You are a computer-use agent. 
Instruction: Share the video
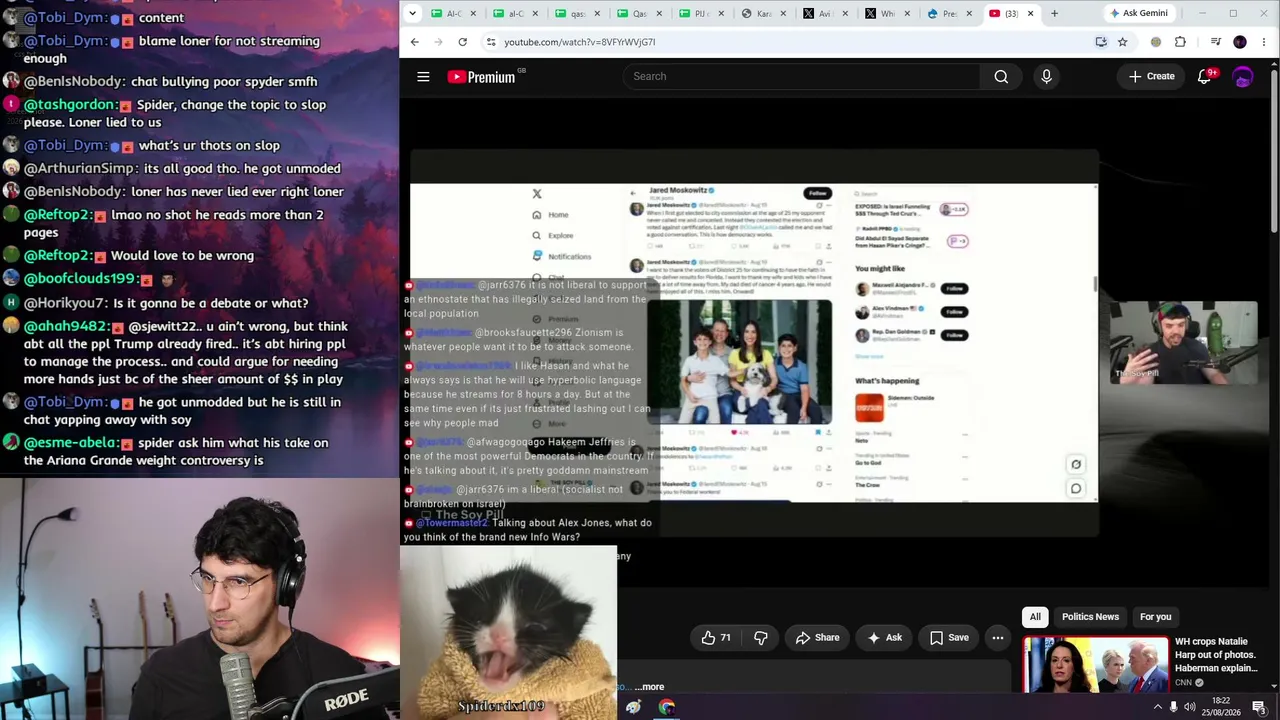pyautogui.click(x=818, y=638)
